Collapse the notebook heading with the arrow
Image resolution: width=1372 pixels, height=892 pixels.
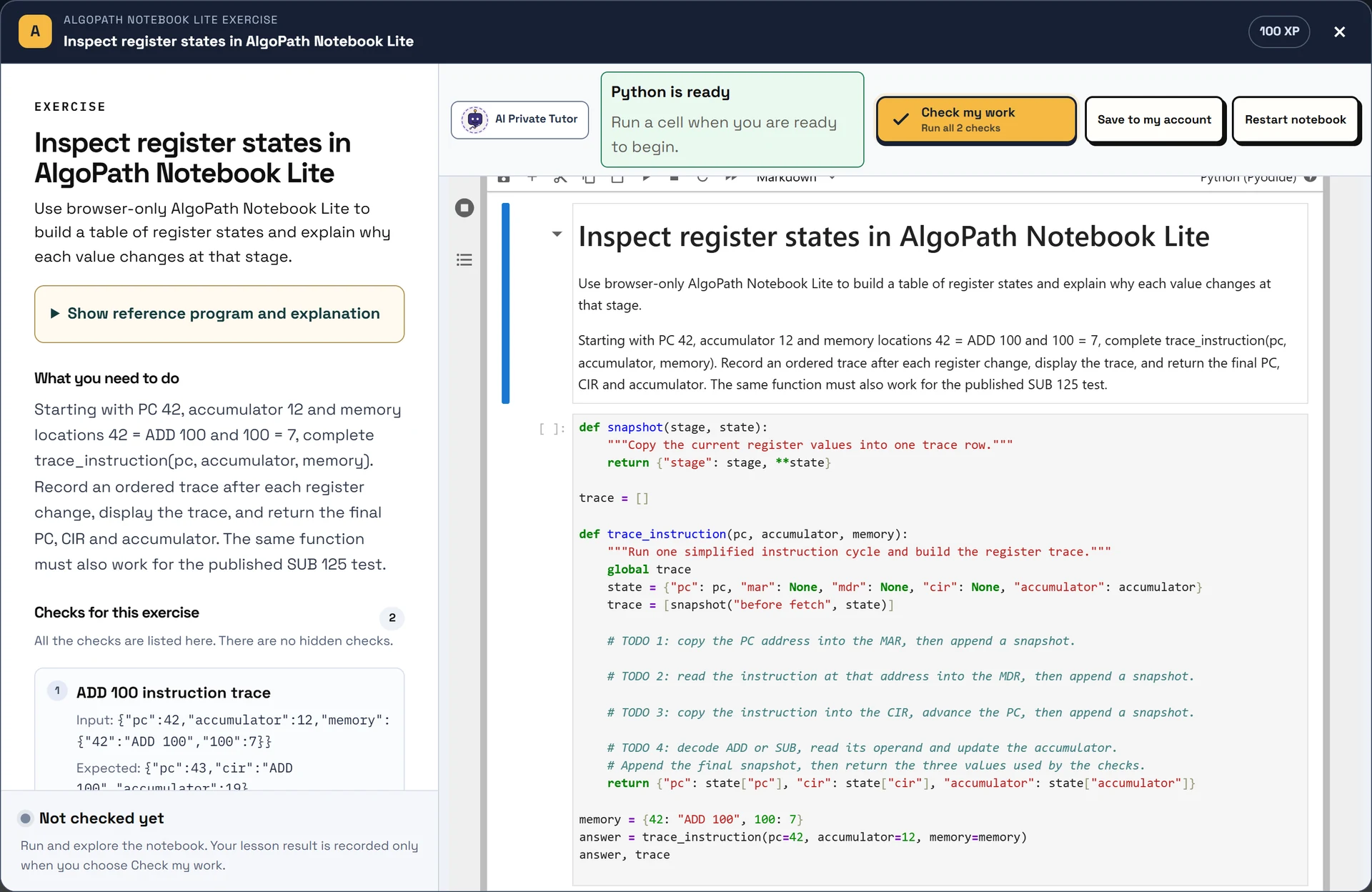557,234
